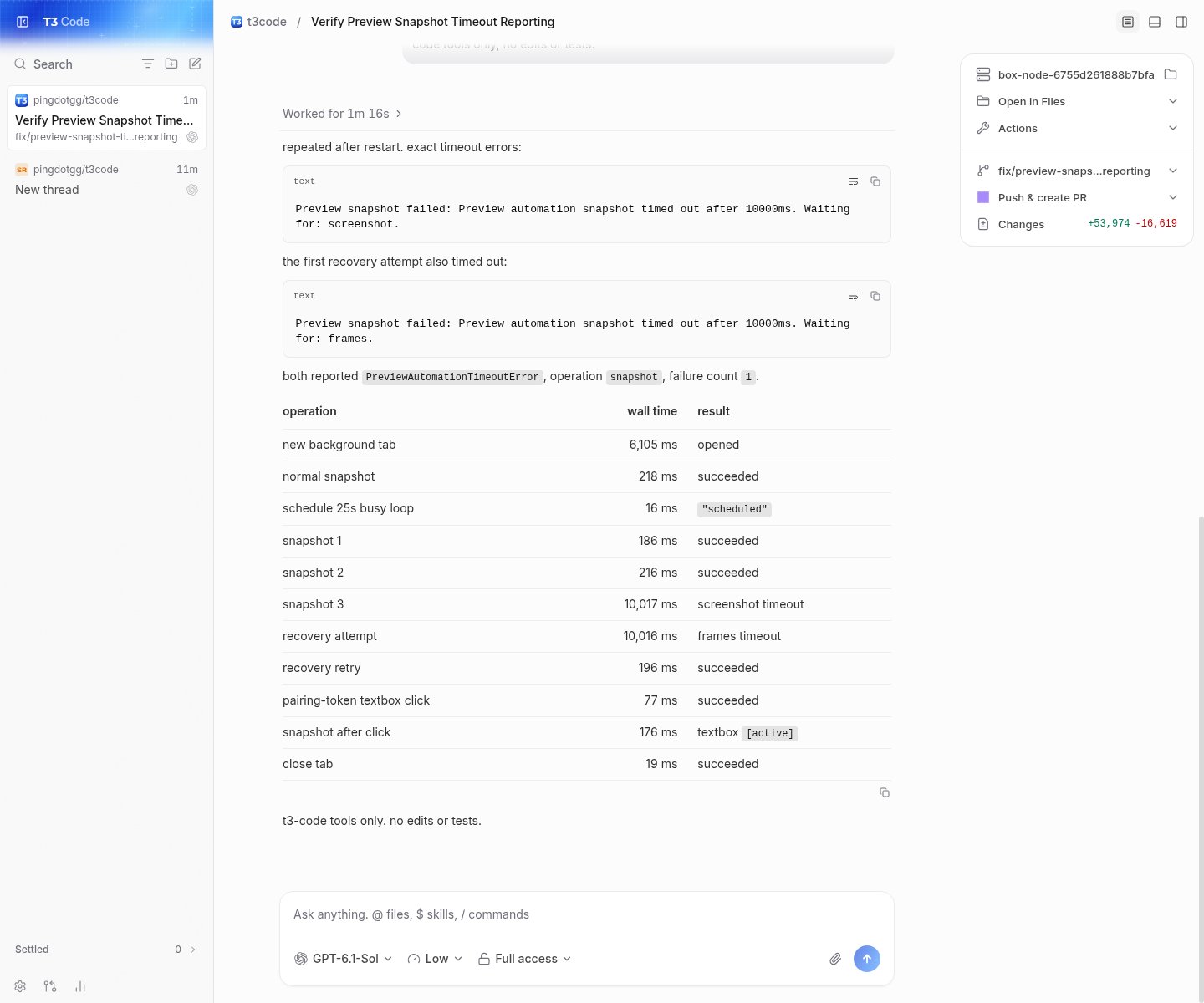
Task: Expand Push & create PR options chevron
Action: 1173,197
